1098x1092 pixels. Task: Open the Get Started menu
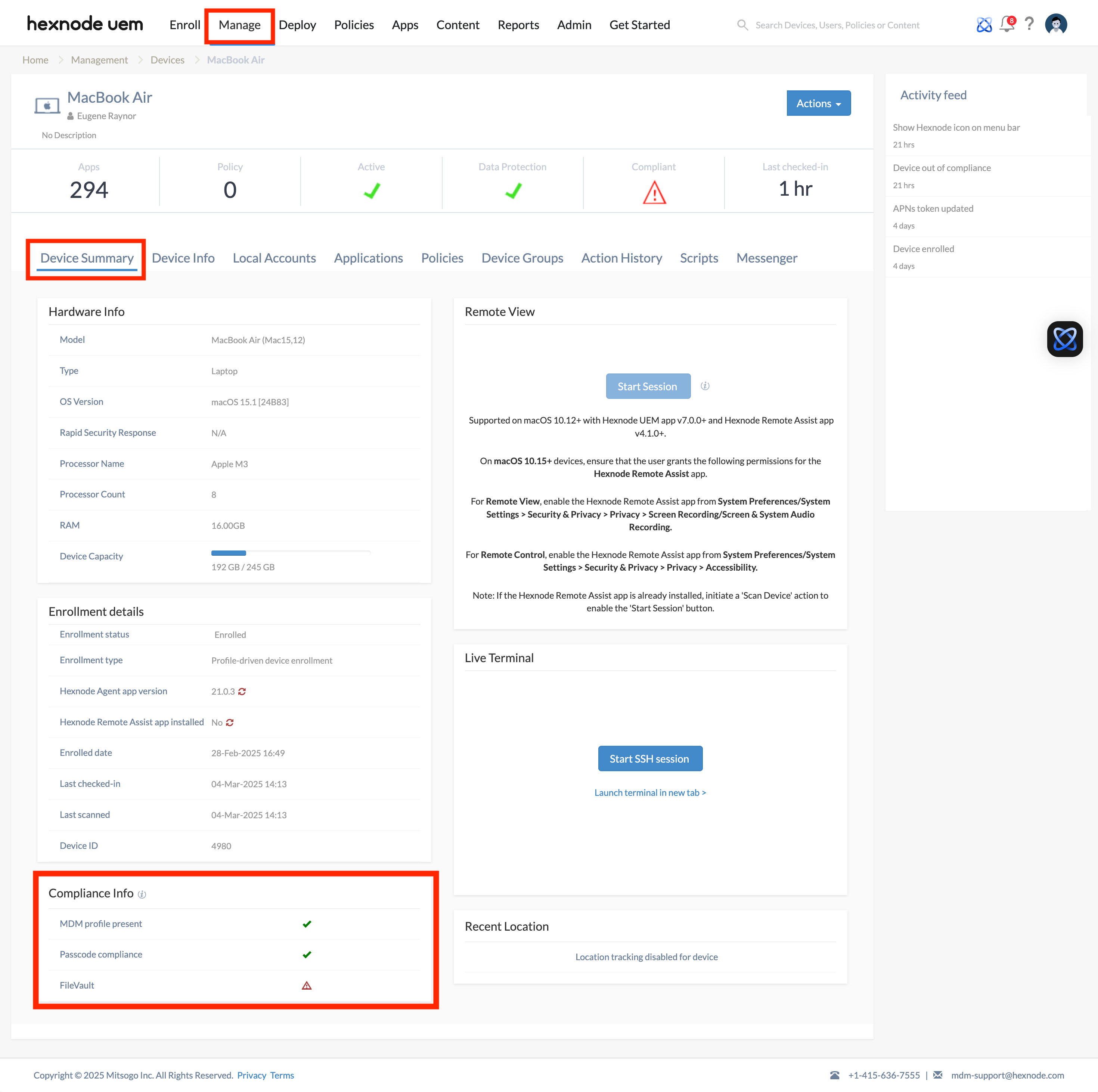639,25
